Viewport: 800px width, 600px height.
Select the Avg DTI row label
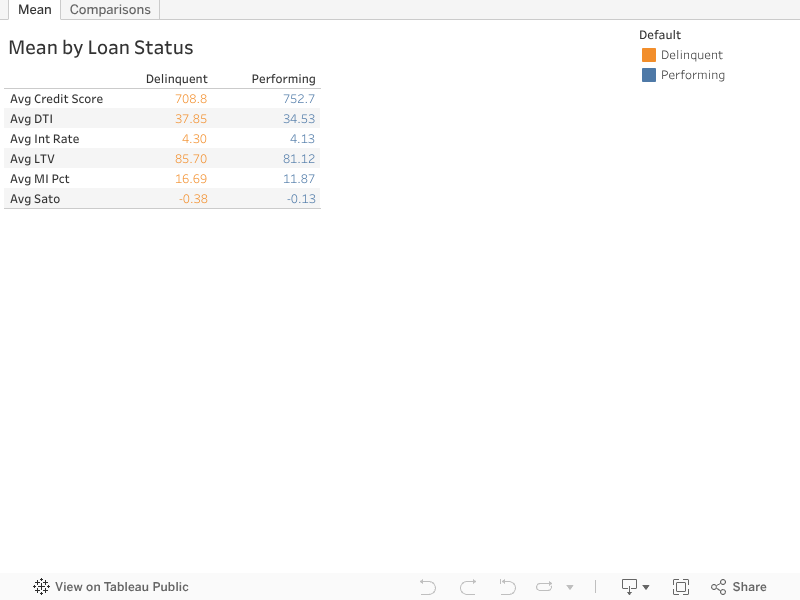[32, 119]
